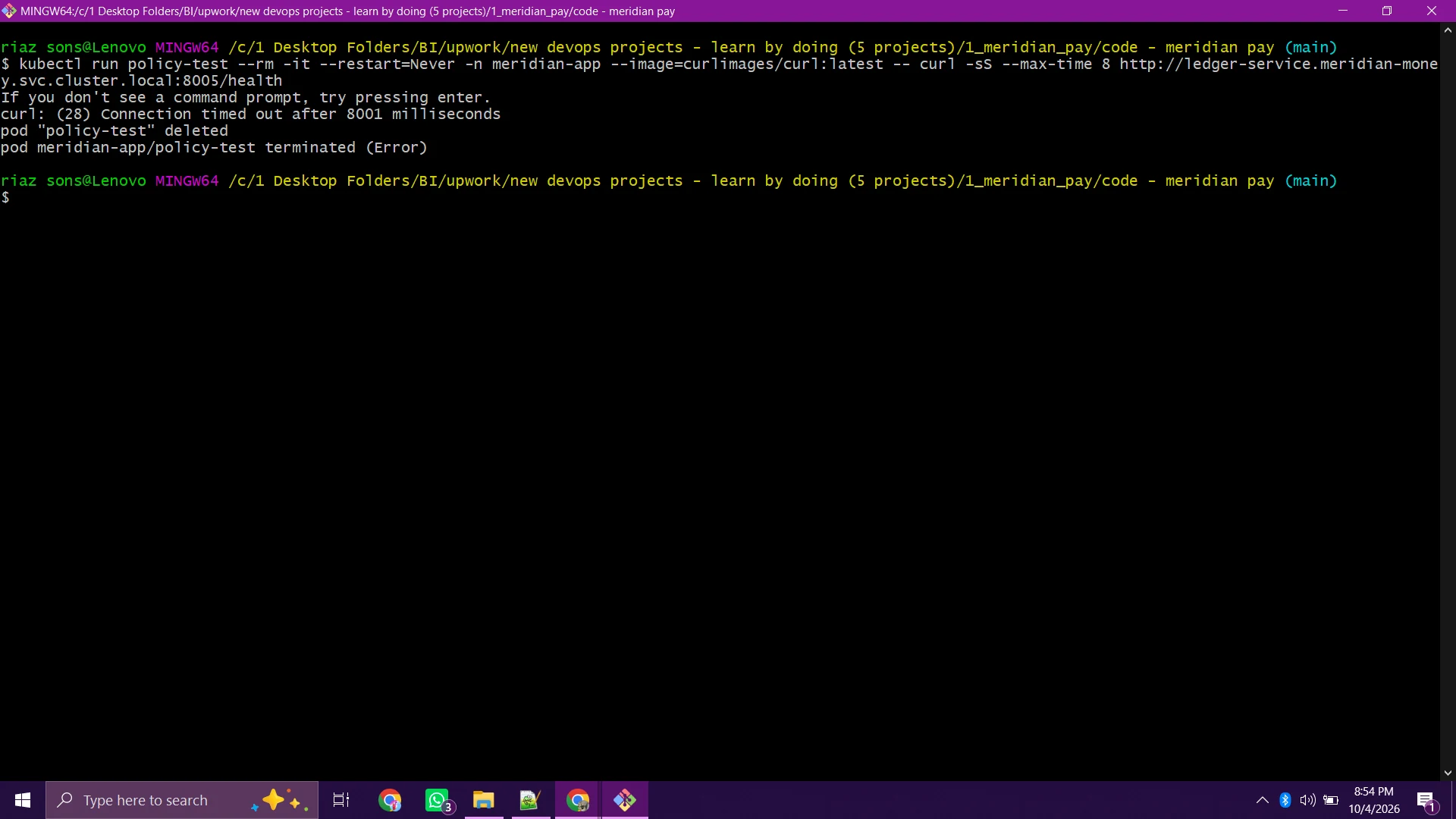Viewport: 1456px width, 819px height.
Task: Open the first Chrome taskbar icon
Action: [x=390, y=800]
